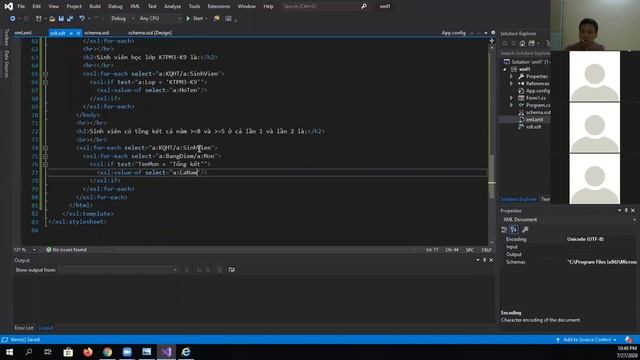The width and height of the screenshot is (640, 360).
Task: Launch Firefox from taskbar
Action: tap(88, 352)
